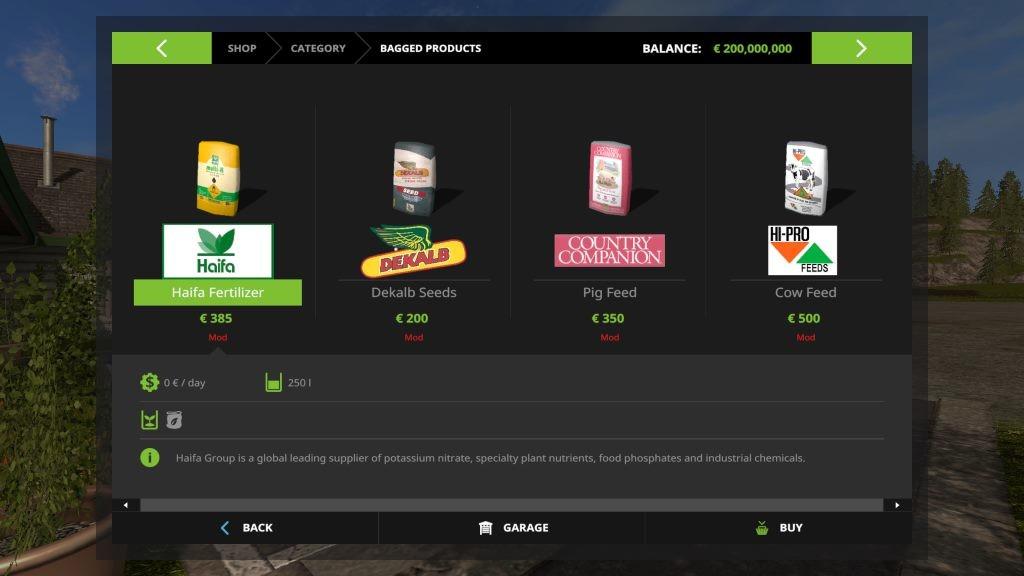1024x576 pixels.
Task: Go to the Category breadcrumb
Action: (318, 48)
